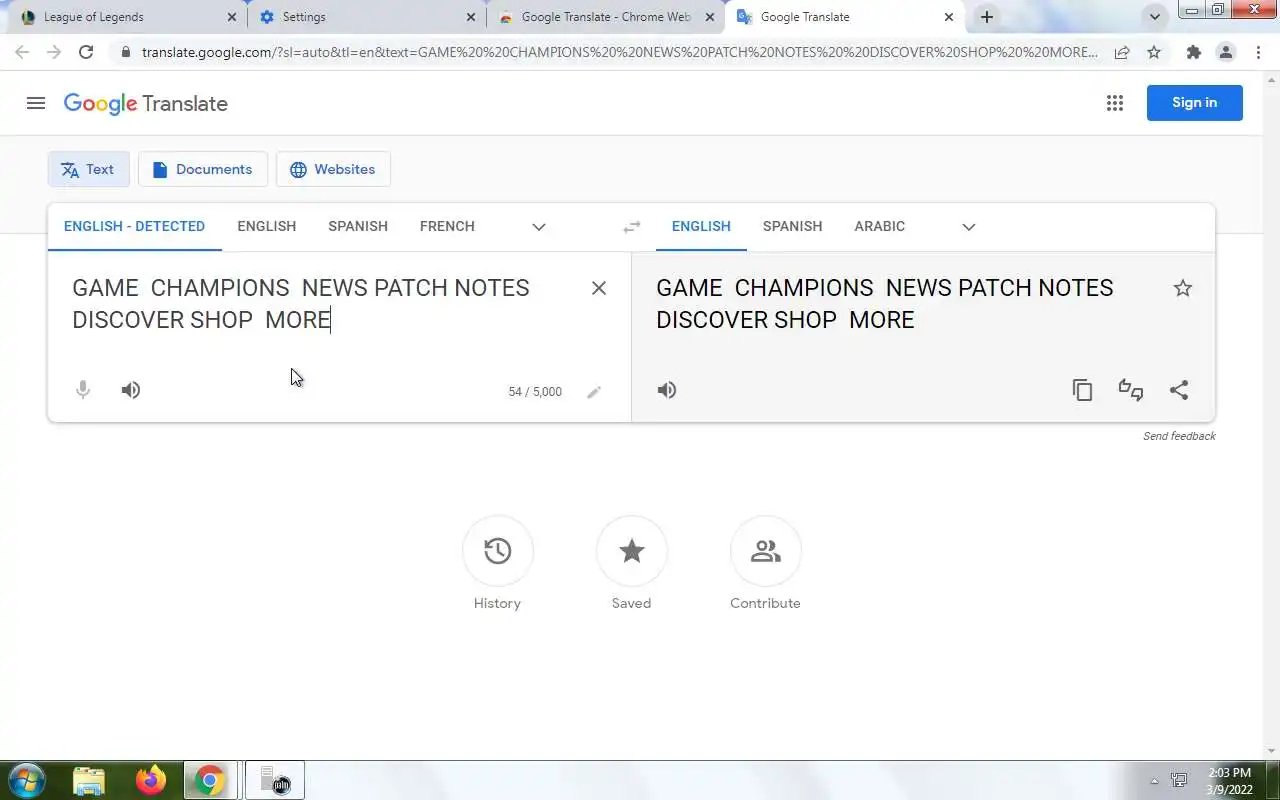The width and height of the screenshot is (1280, 800).
Task: Click the rate translation icon
Action: point(1131,390)
